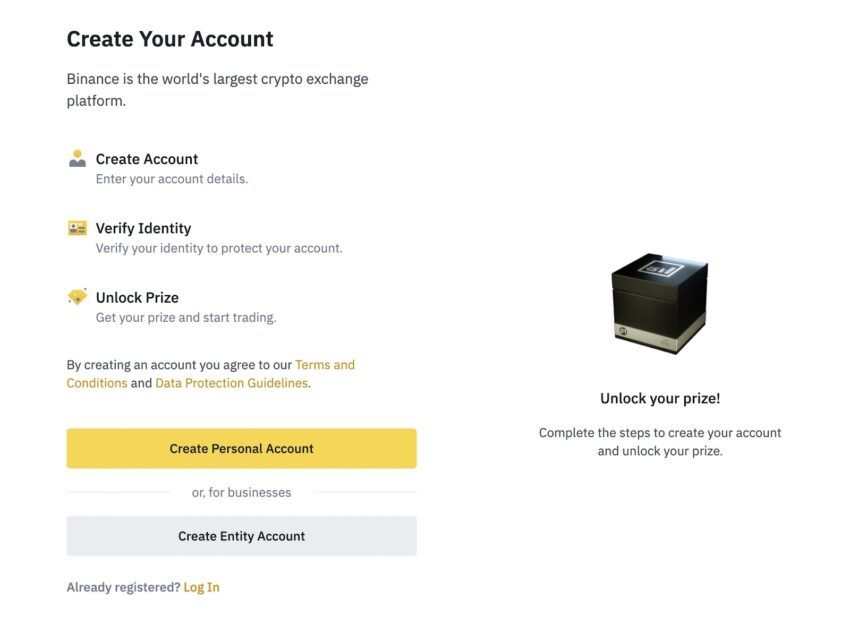Click the black prize box image
The width and height of the screenshot is (850, 619).
(660, 303)
